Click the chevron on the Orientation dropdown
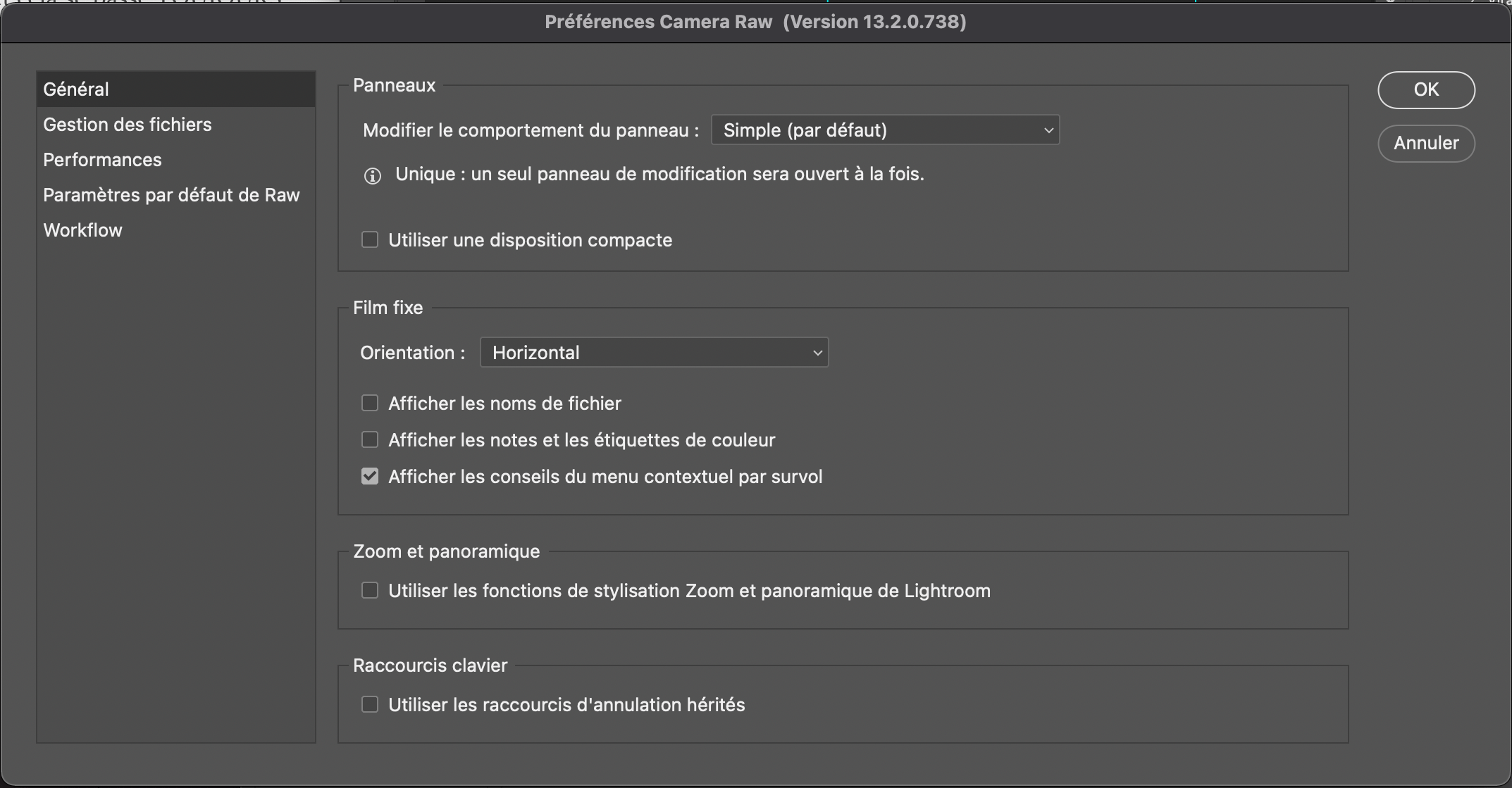This screenshot has width=1512, height=788. tap(815, 352)
